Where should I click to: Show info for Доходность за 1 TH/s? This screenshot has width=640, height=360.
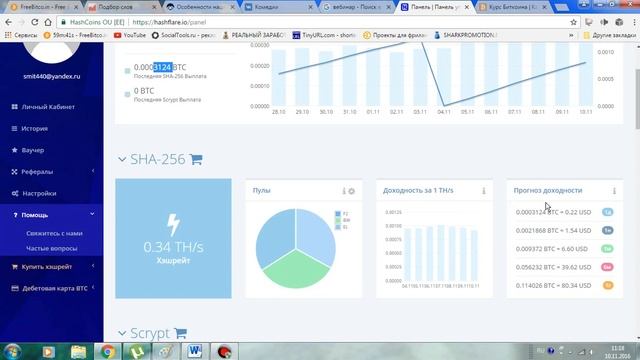click(484, 191)
